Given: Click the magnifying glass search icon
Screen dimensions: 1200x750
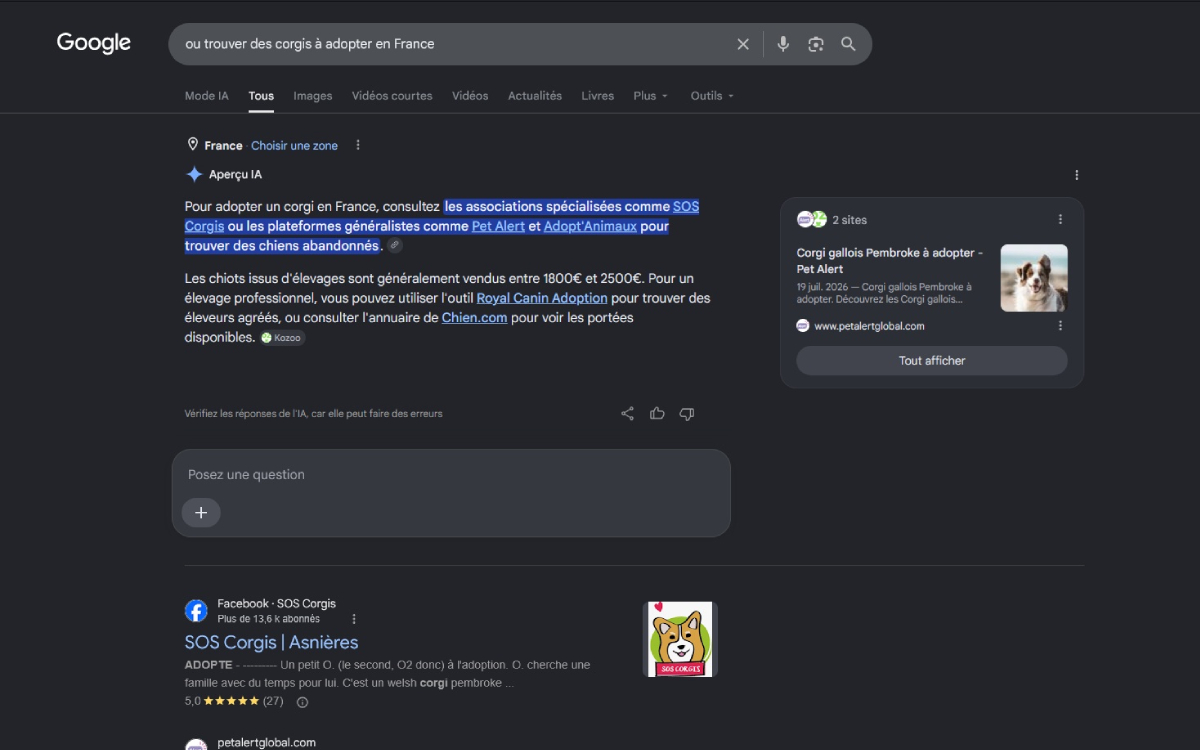Looking at the screenshot, I should (848, 44).
